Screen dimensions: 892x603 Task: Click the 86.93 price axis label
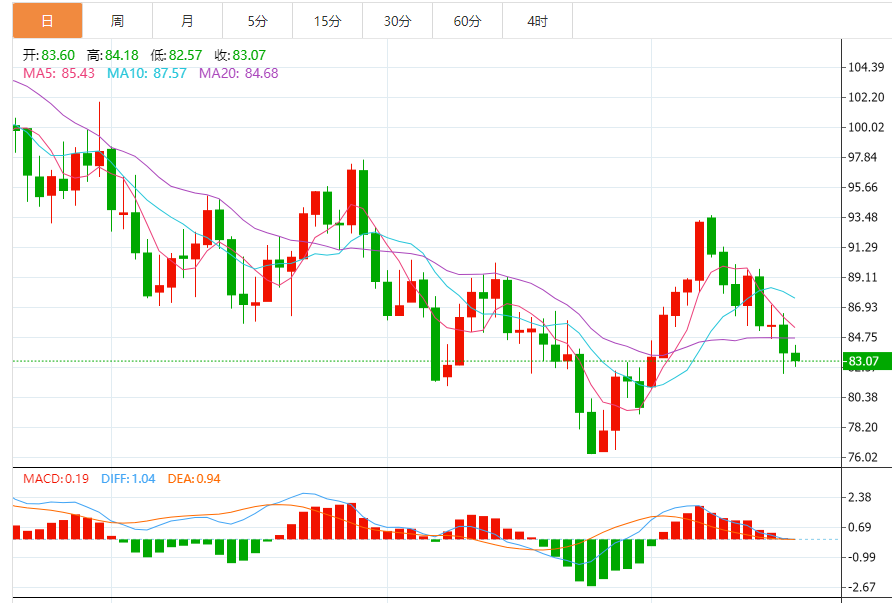click(x=862, y=307)
